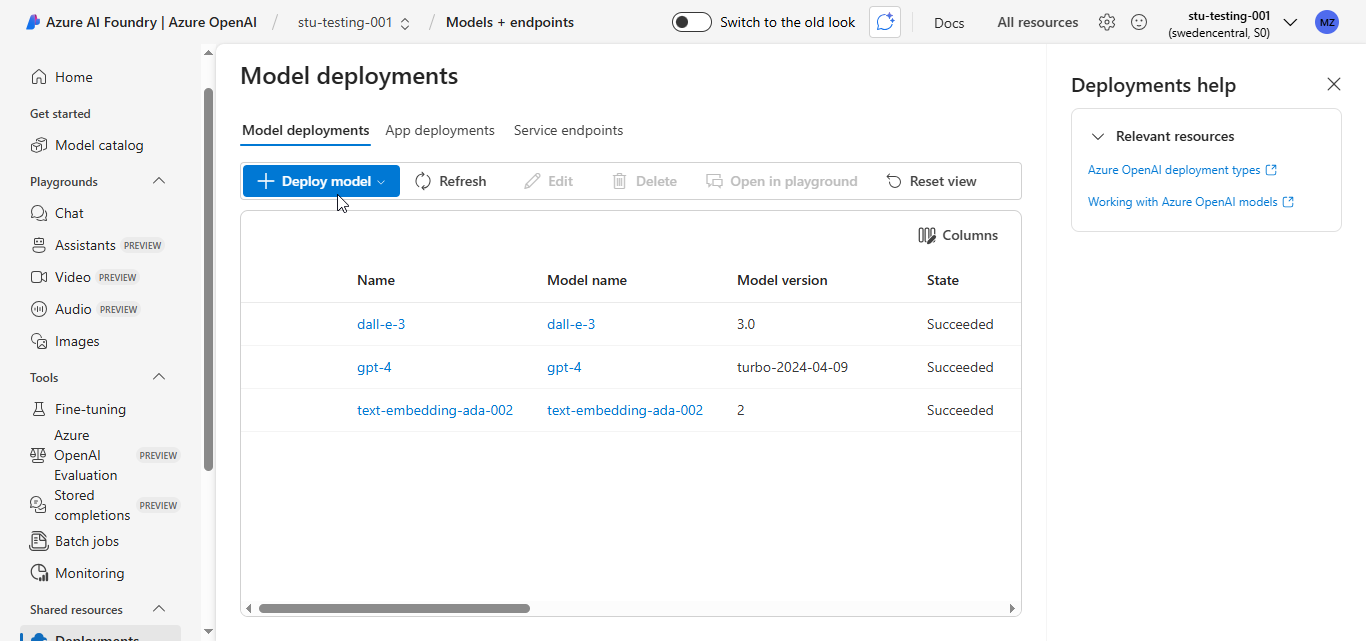The height and width of the screenshot is (641, 1366).
Task: Click the Model catalog icon
Action: (x=39, y=145)
